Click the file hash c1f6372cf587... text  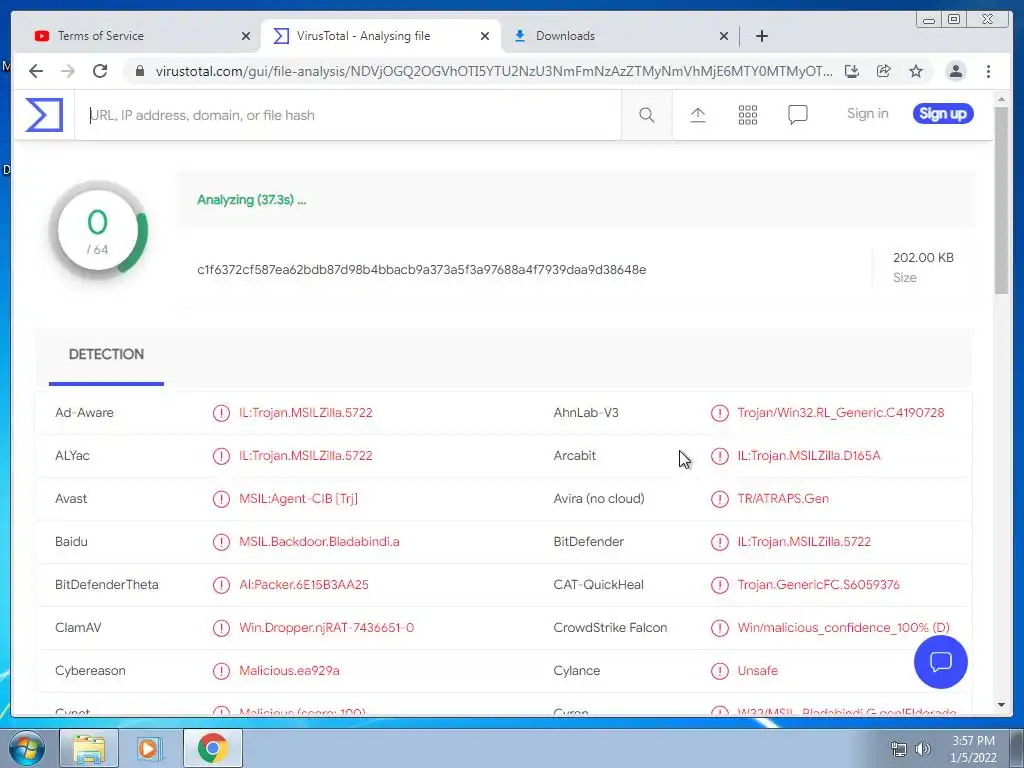click(422, 270)
